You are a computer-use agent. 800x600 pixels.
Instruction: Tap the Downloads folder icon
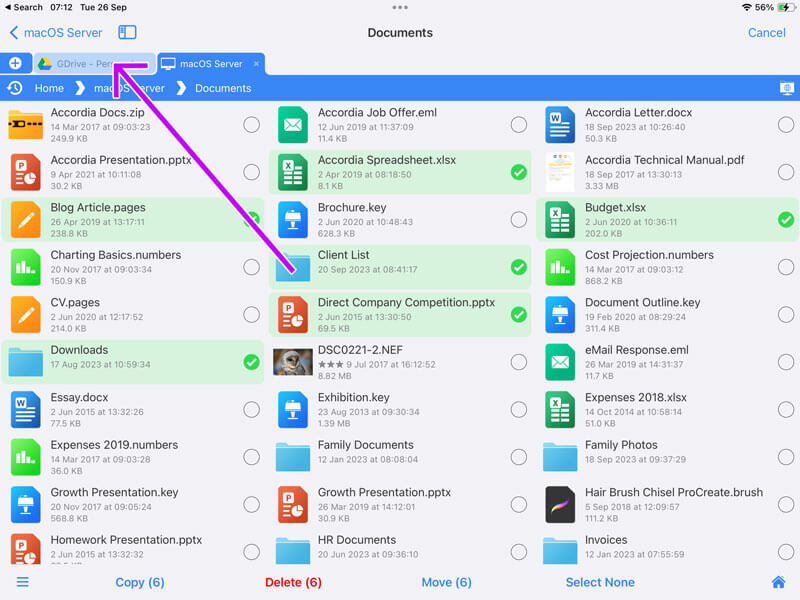click(26, 361)
